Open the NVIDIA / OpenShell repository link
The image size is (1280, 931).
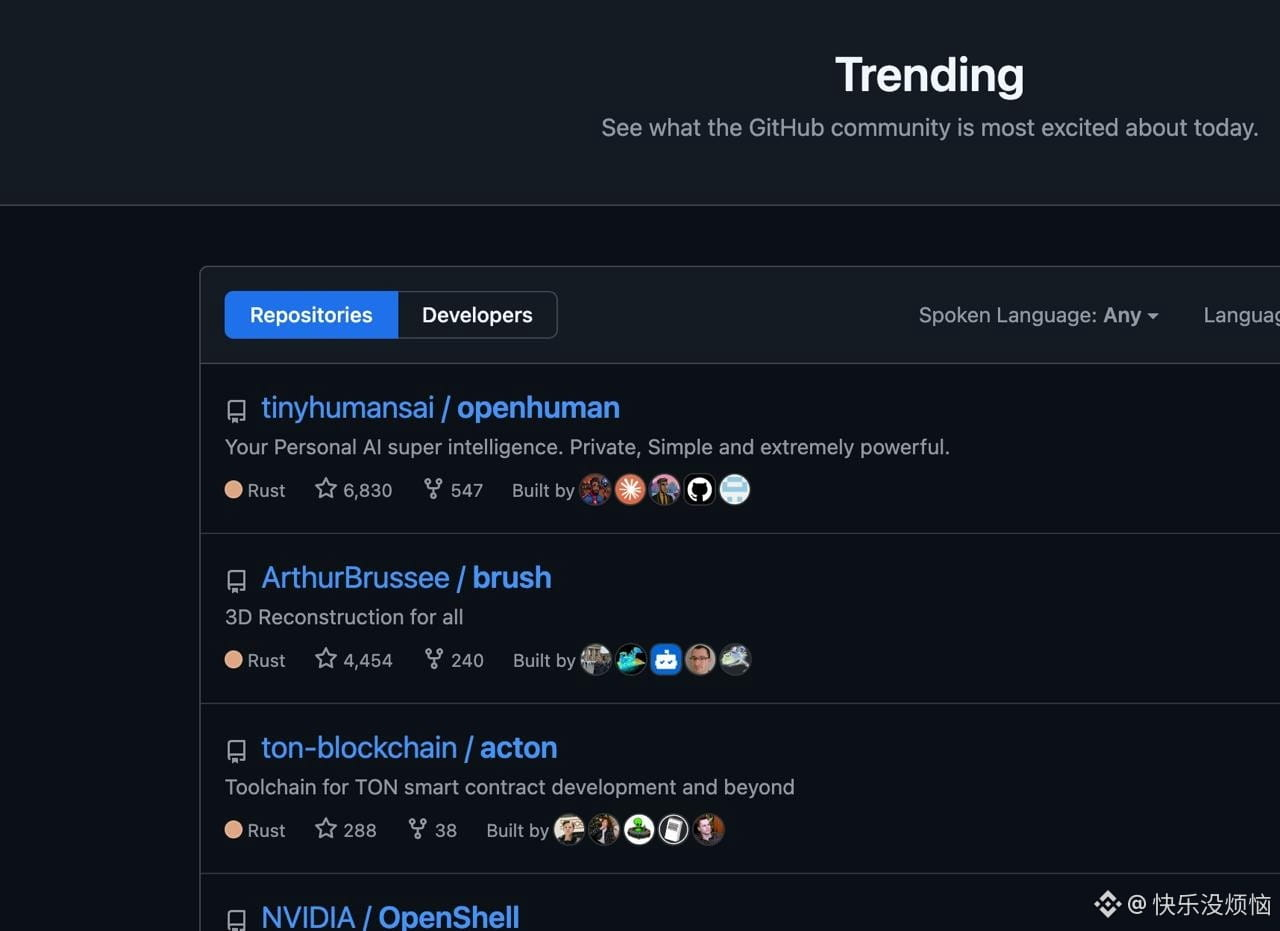click(x=390, y=917)
